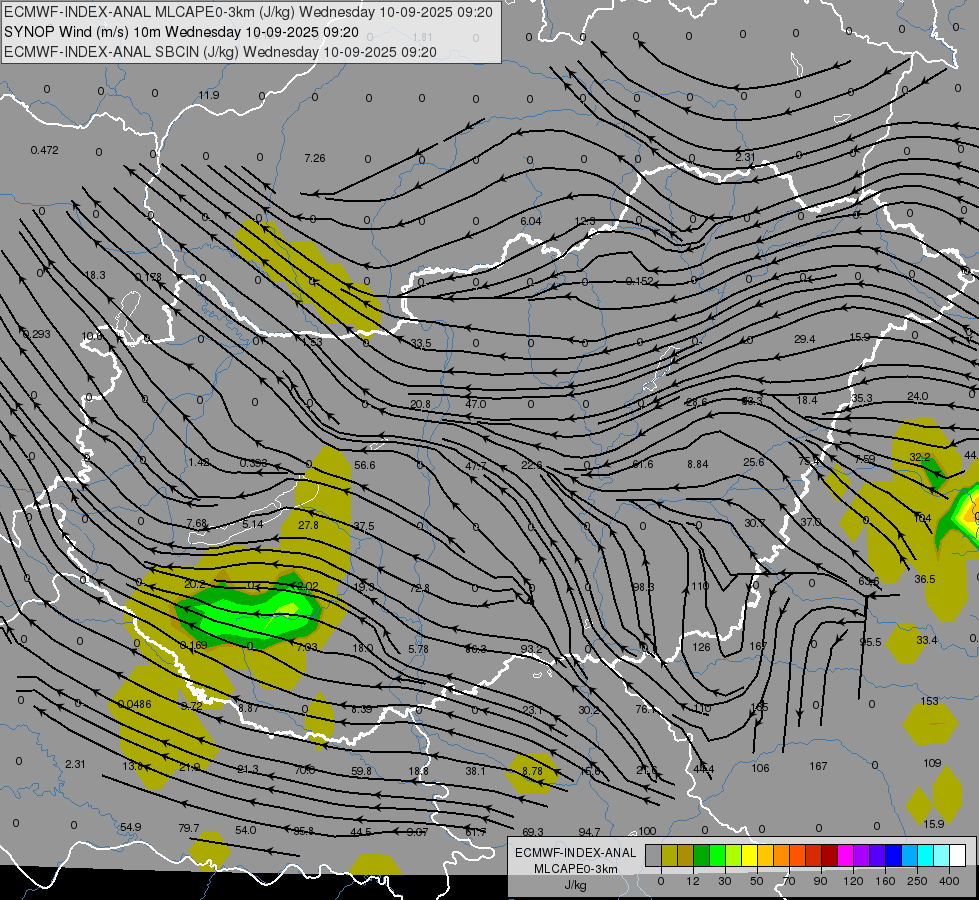Click the map value 18.3
Viewport: 979px width, 900px height.
95,275
